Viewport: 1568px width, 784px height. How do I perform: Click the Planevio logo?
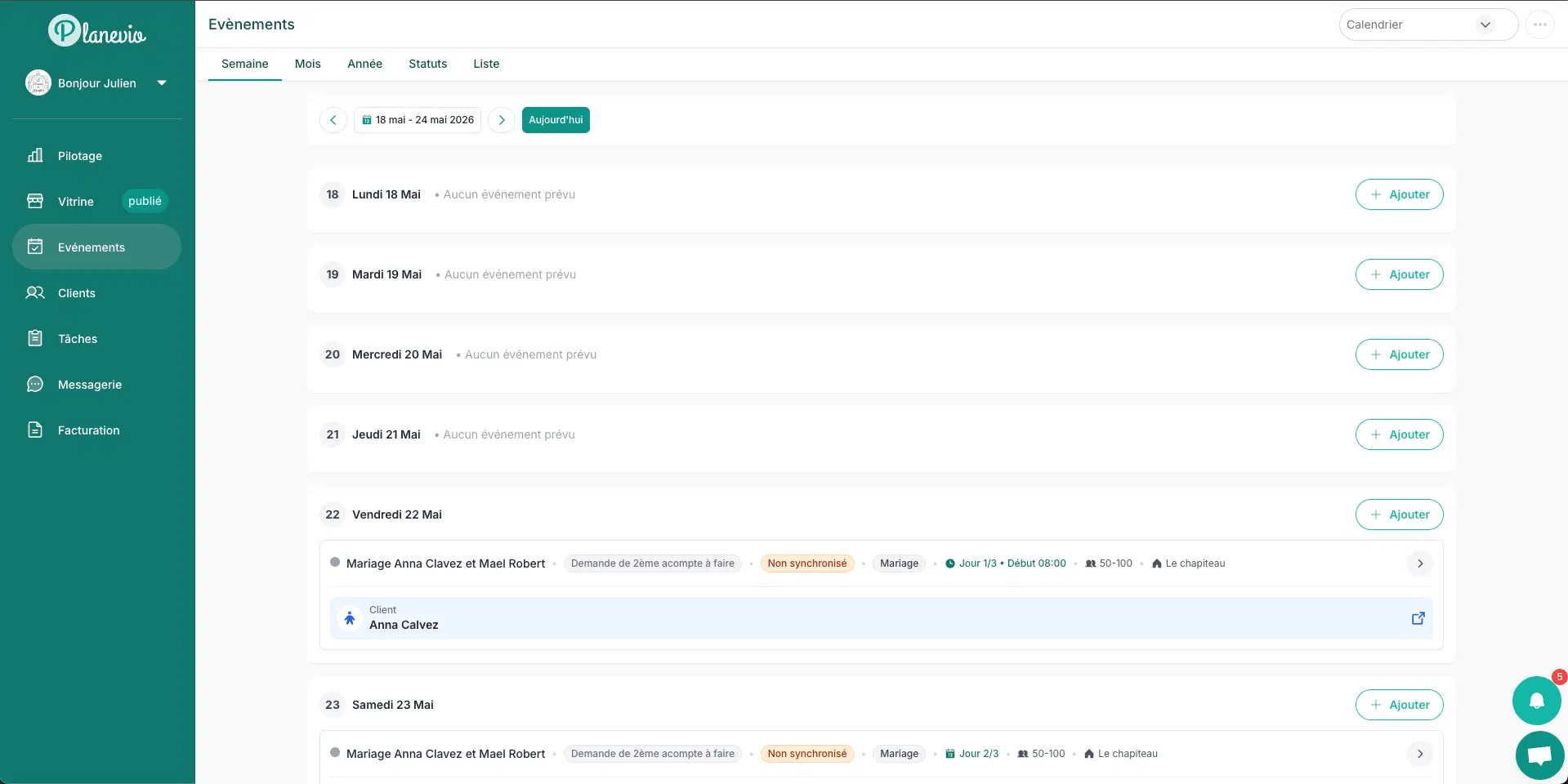[96, 30]
